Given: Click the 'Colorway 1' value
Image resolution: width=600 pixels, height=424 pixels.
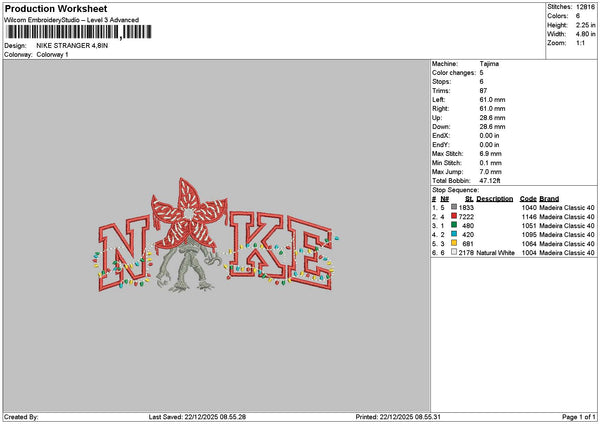Looking at the screenshot, I should click(x=52, y=55).
